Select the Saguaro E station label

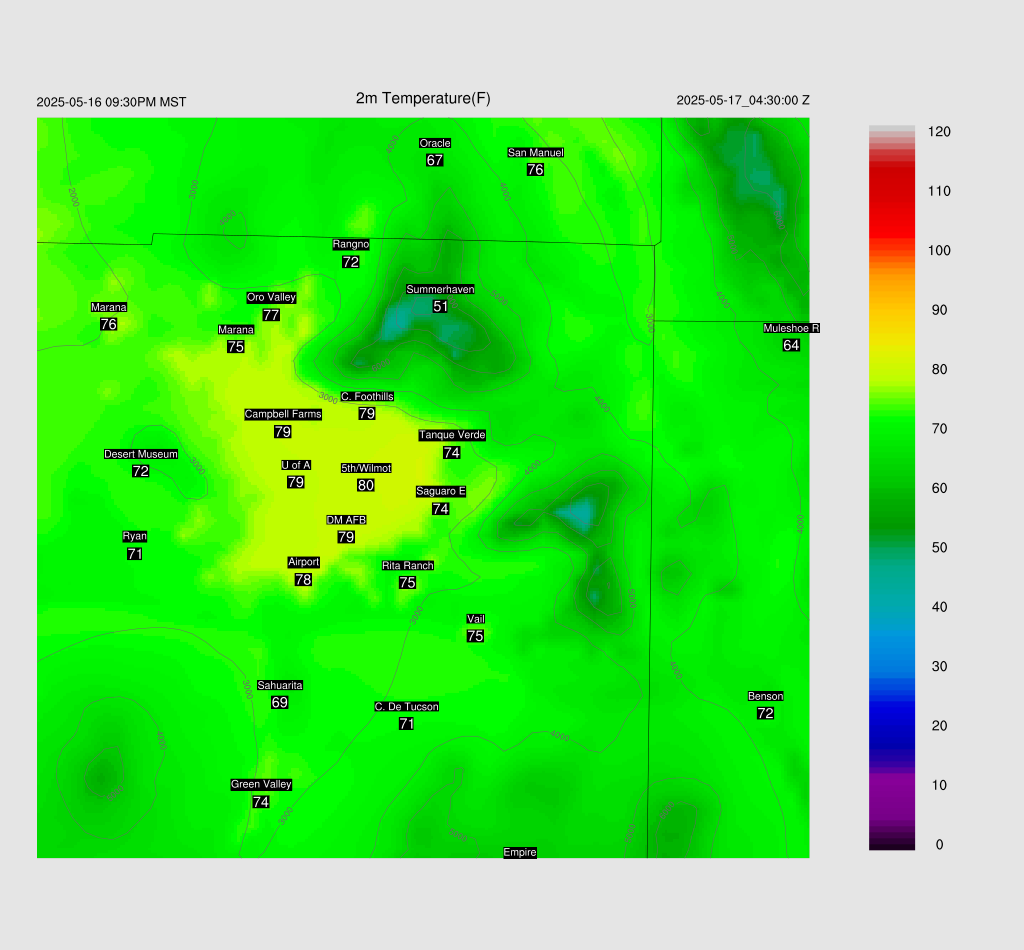click(x=441, y=491)
